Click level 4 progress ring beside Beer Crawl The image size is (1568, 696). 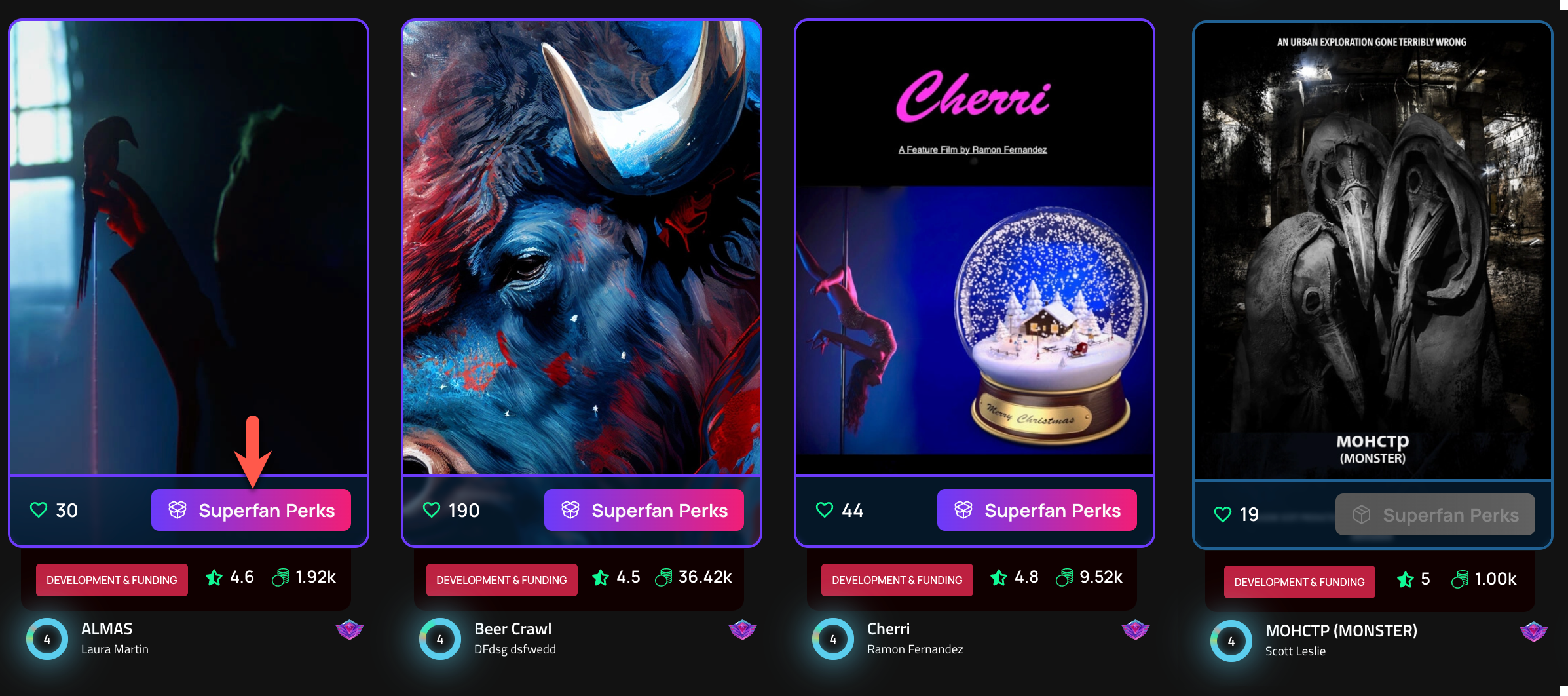click(x=440, y=639)
